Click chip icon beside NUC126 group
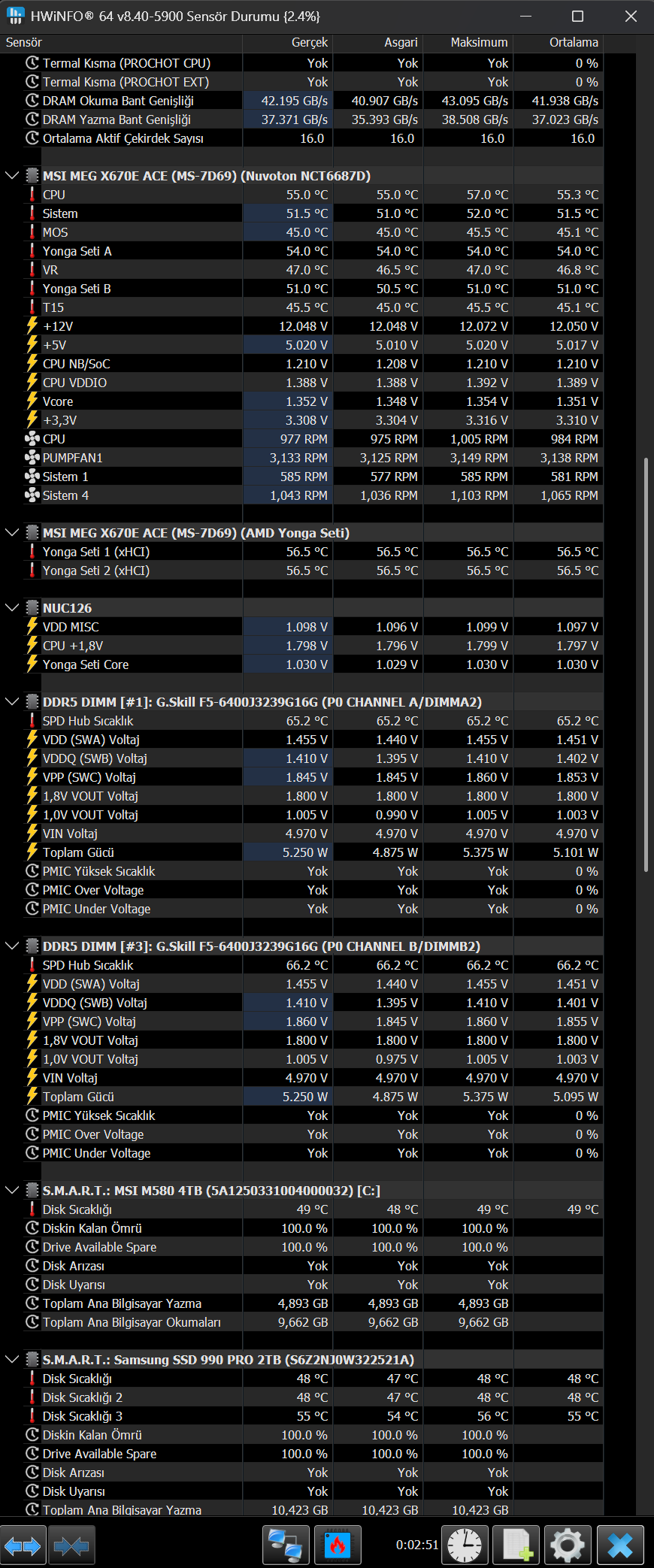 pos(32,608)
